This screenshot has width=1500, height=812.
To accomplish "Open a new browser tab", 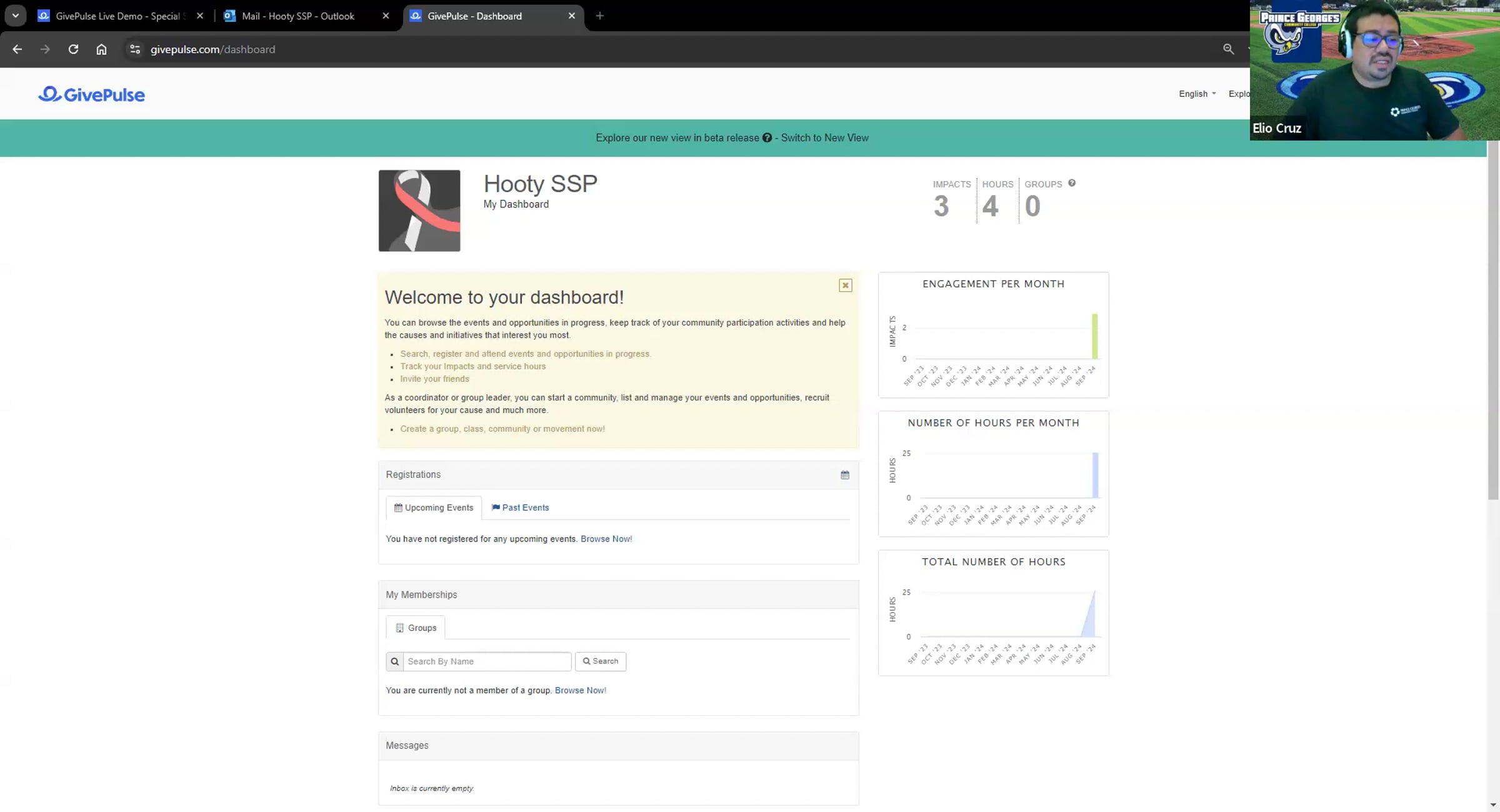I will click(599, 16).
